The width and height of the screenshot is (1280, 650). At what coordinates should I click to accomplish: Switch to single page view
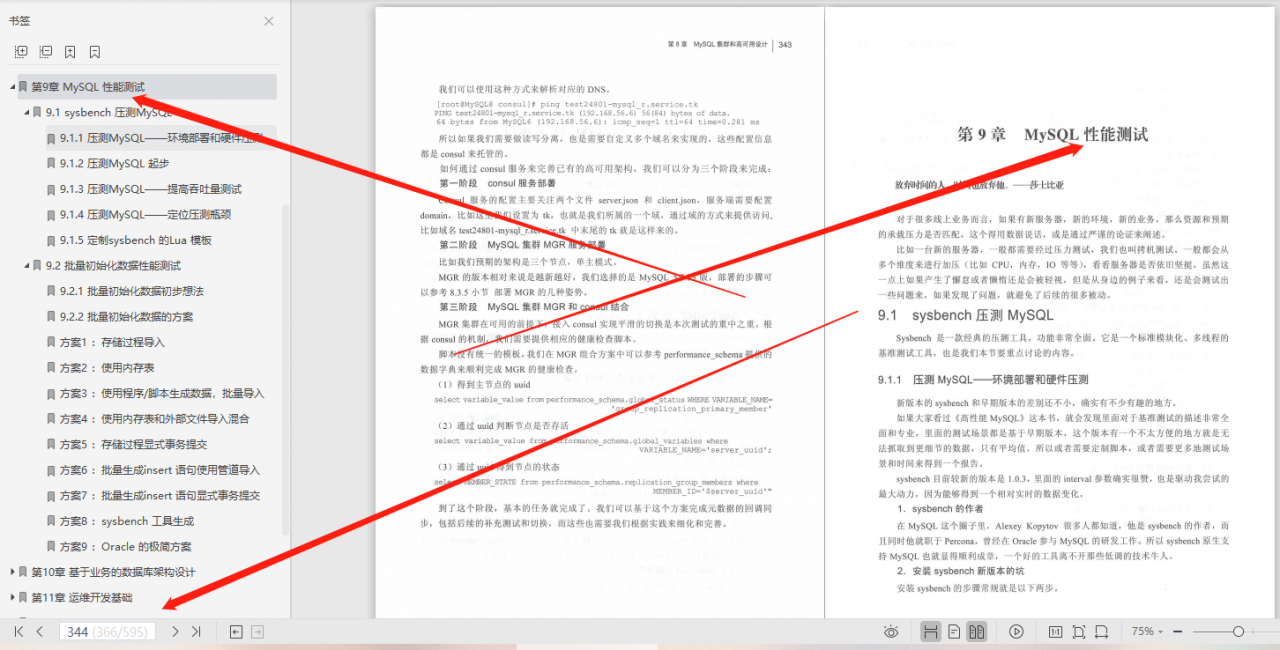(x=954, y=631)
